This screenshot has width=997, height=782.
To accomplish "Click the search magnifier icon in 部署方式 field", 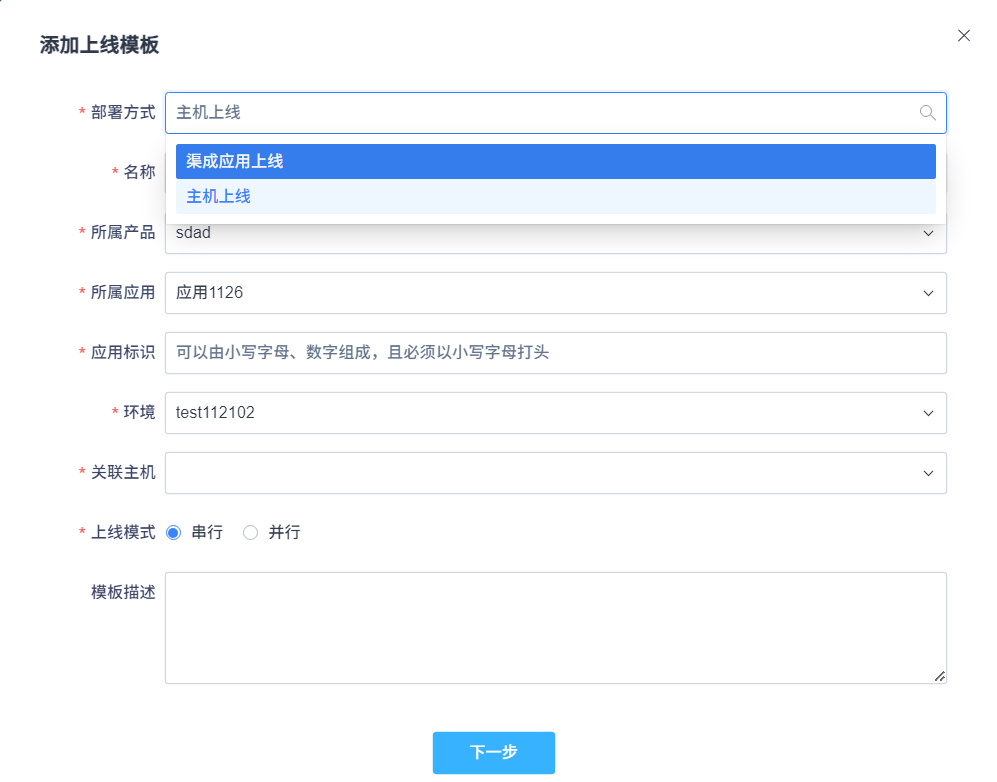I will tap(927, 113).
